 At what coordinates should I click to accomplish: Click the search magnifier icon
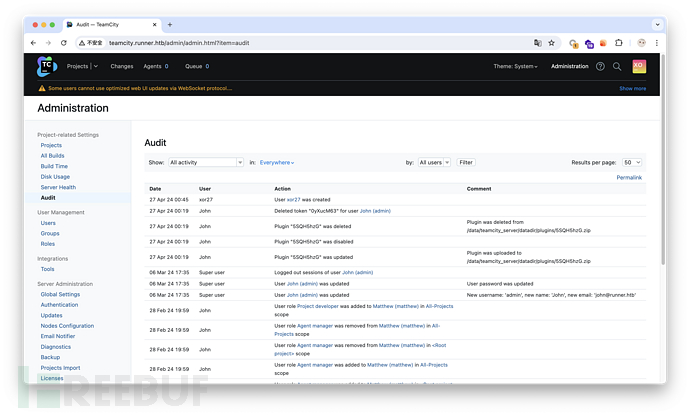[618, 66]
